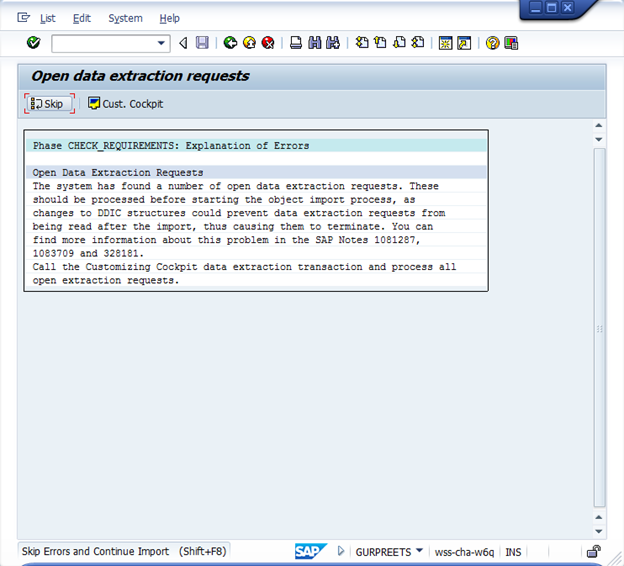Select the Phase CHECK_REQUIREMENTS header line
The height and width of the screenshot is (566, 624).
[x=256, y=146]
